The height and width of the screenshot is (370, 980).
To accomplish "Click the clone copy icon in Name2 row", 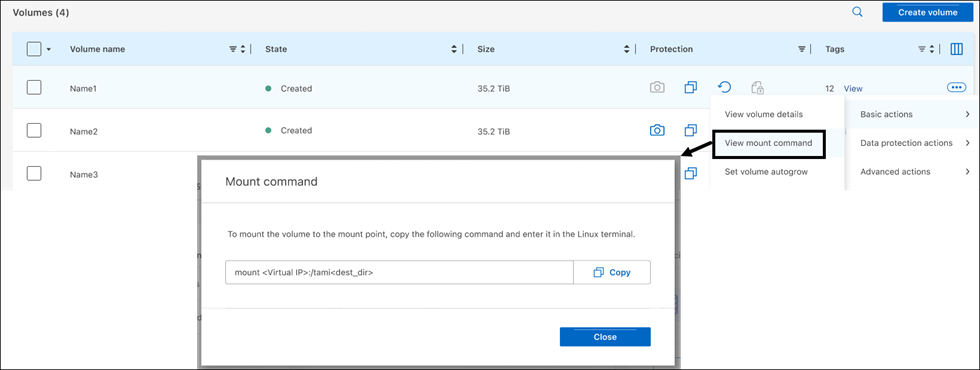I will [691, 130].
